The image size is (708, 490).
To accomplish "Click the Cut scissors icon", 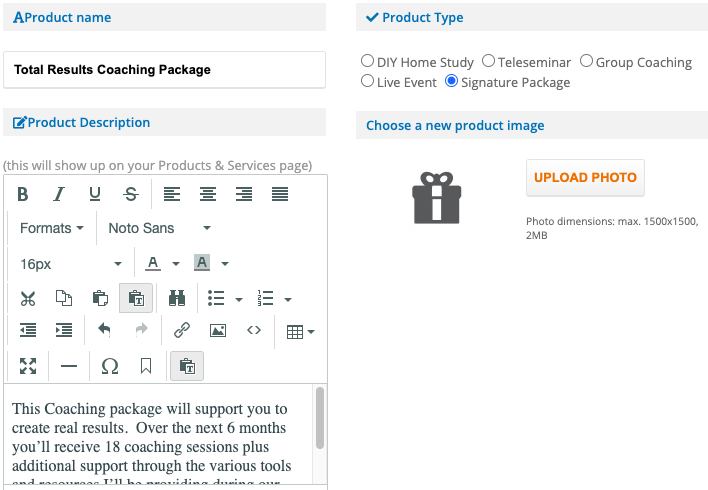I will (28, 298).
